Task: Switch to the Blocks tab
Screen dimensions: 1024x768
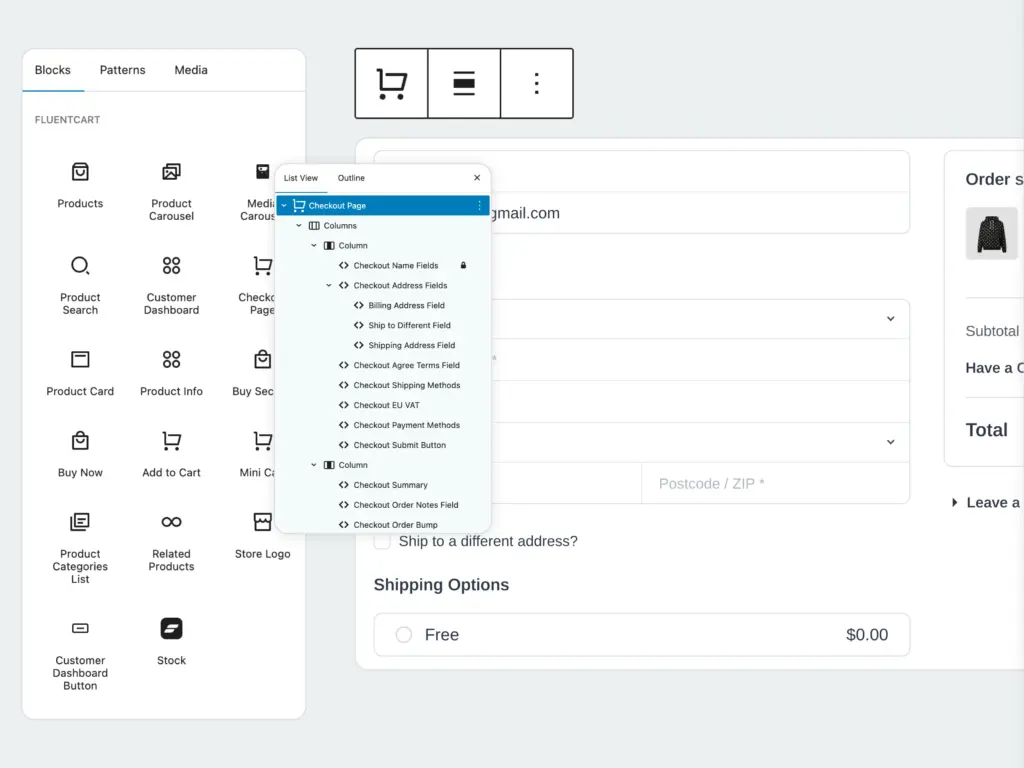Action: 52,70
